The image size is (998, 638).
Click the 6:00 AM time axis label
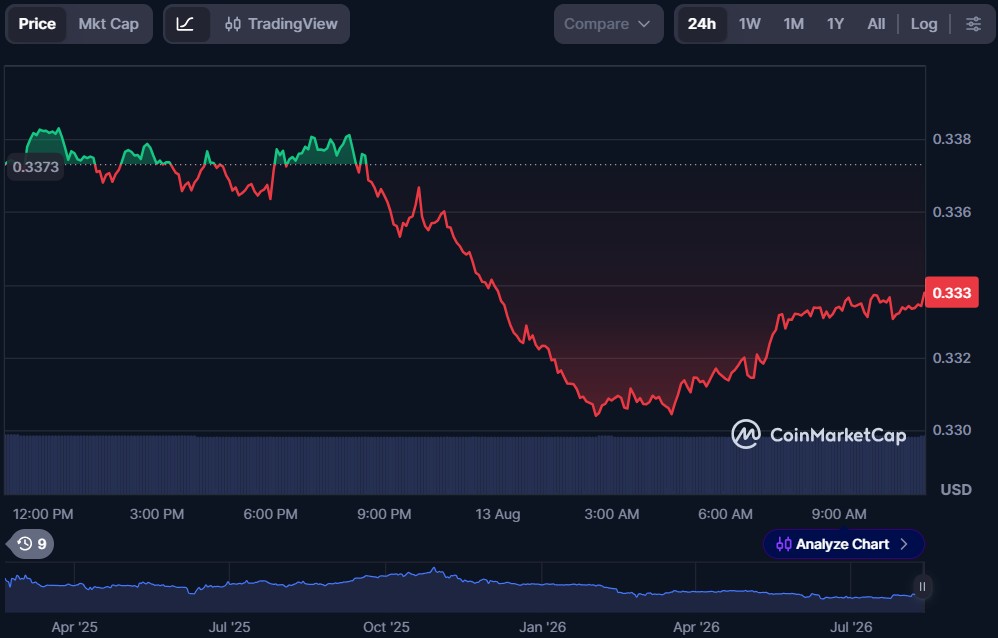(725, 514)
